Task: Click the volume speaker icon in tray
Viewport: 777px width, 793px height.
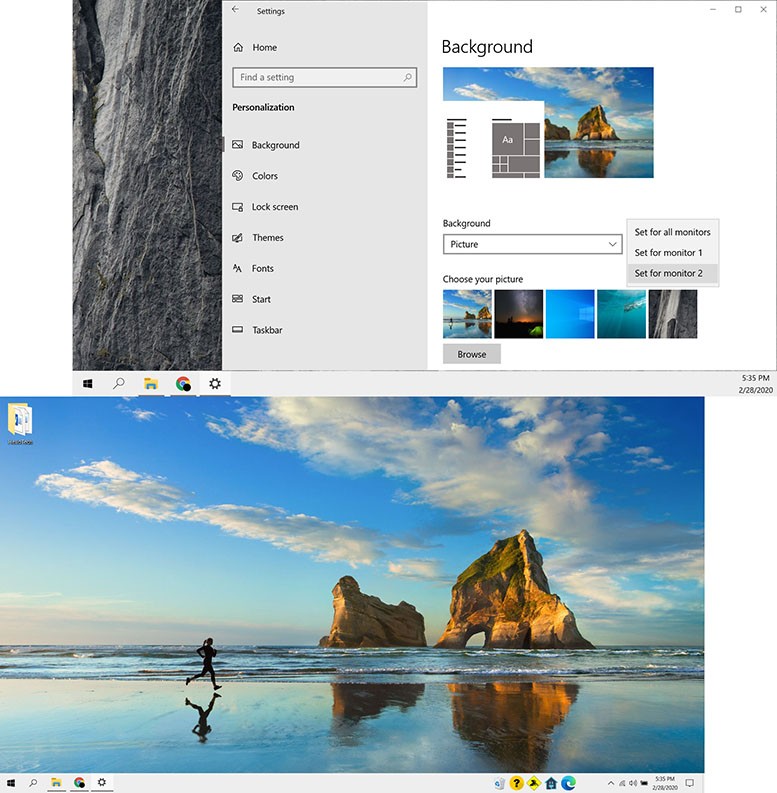Action: (x=633, y=783)
